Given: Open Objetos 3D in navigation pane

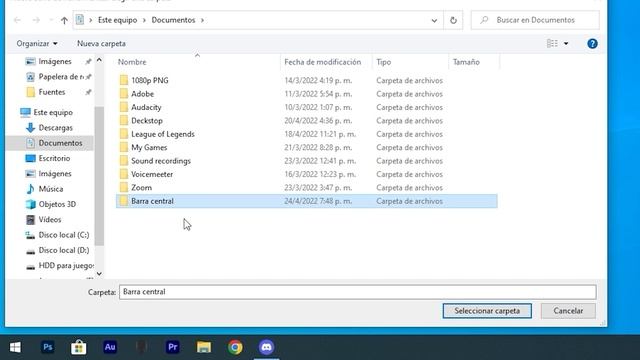Looking at the screenshot, I should coord(57,204).
